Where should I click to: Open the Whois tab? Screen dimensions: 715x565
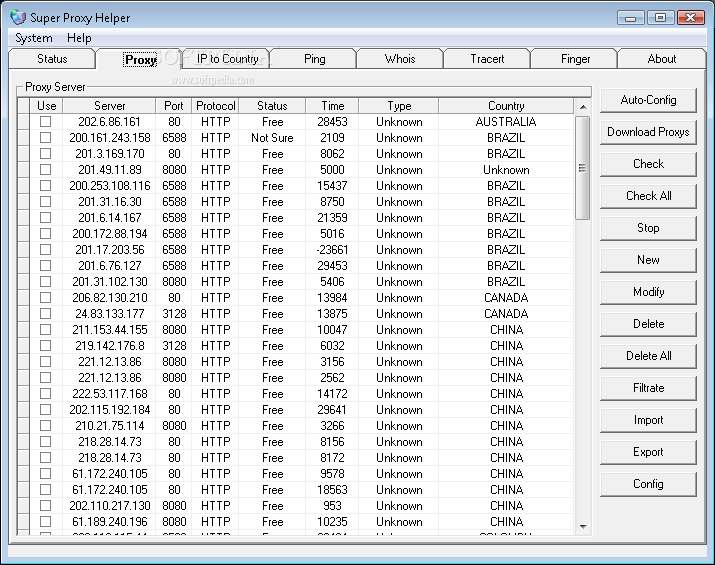400,59
